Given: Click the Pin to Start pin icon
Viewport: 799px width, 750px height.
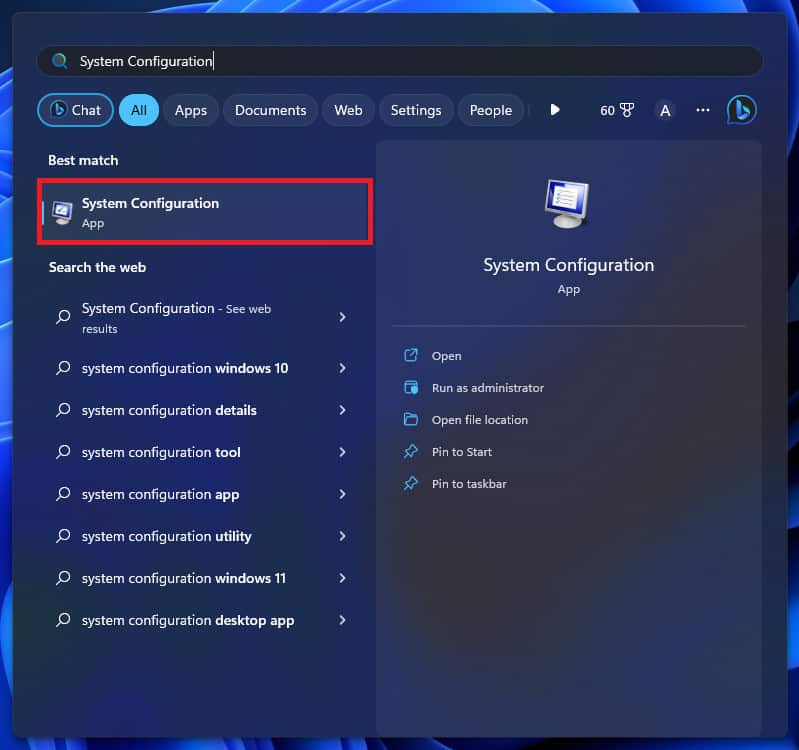Looking at the screenshot, I should click(410, 452).
